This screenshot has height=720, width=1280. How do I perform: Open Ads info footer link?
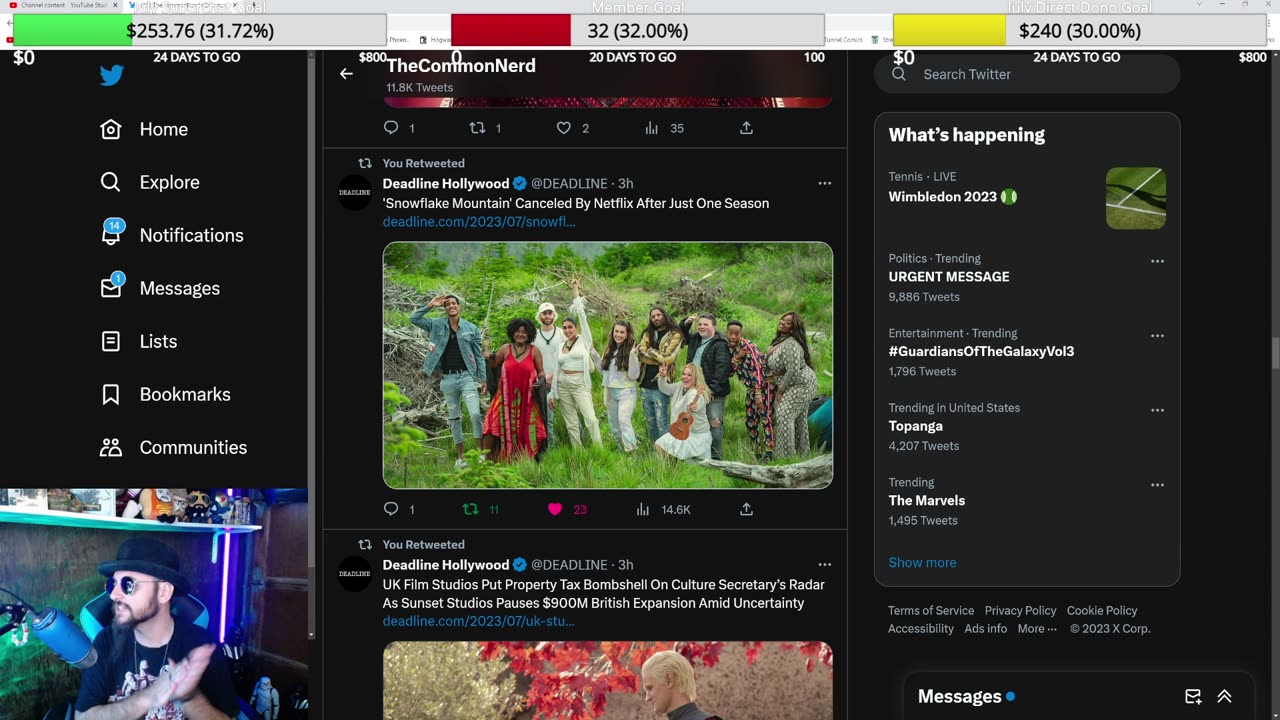[x=986, y=628]
